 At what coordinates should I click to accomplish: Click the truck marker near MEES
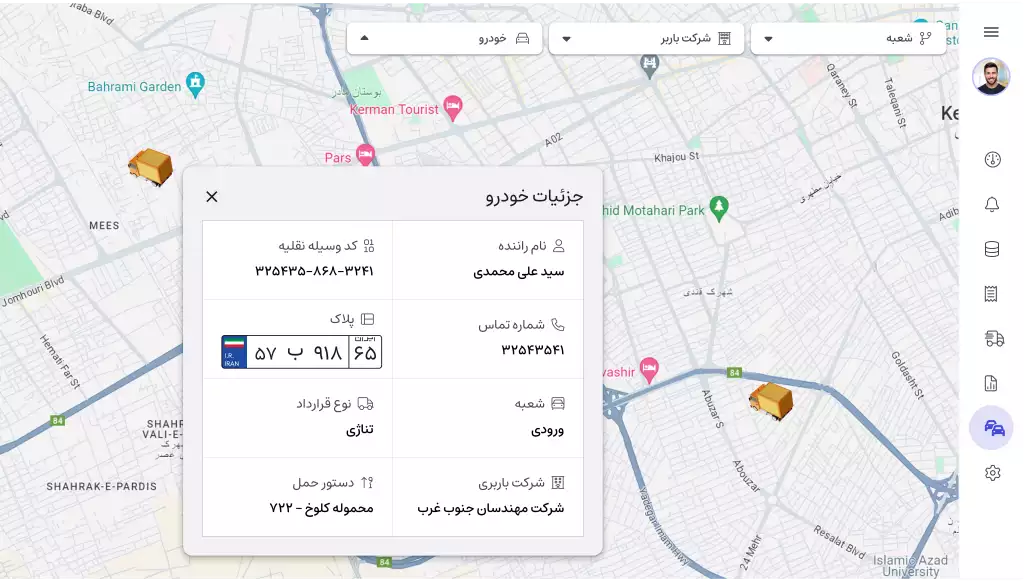point(151,166)
